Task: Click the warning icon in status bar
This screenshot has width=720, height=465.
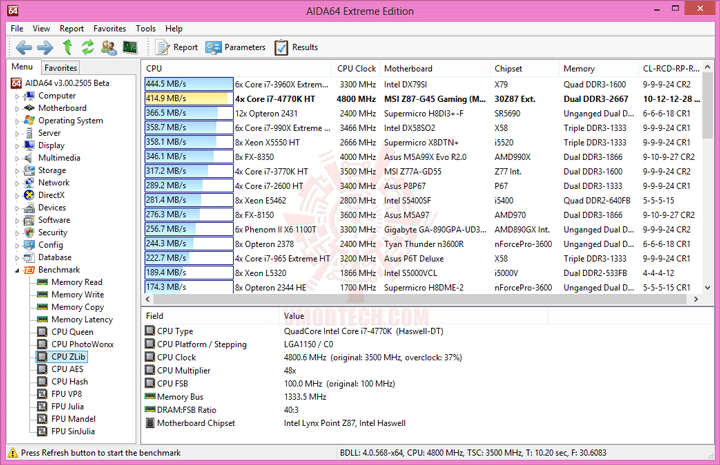Action: click(13, 453)
